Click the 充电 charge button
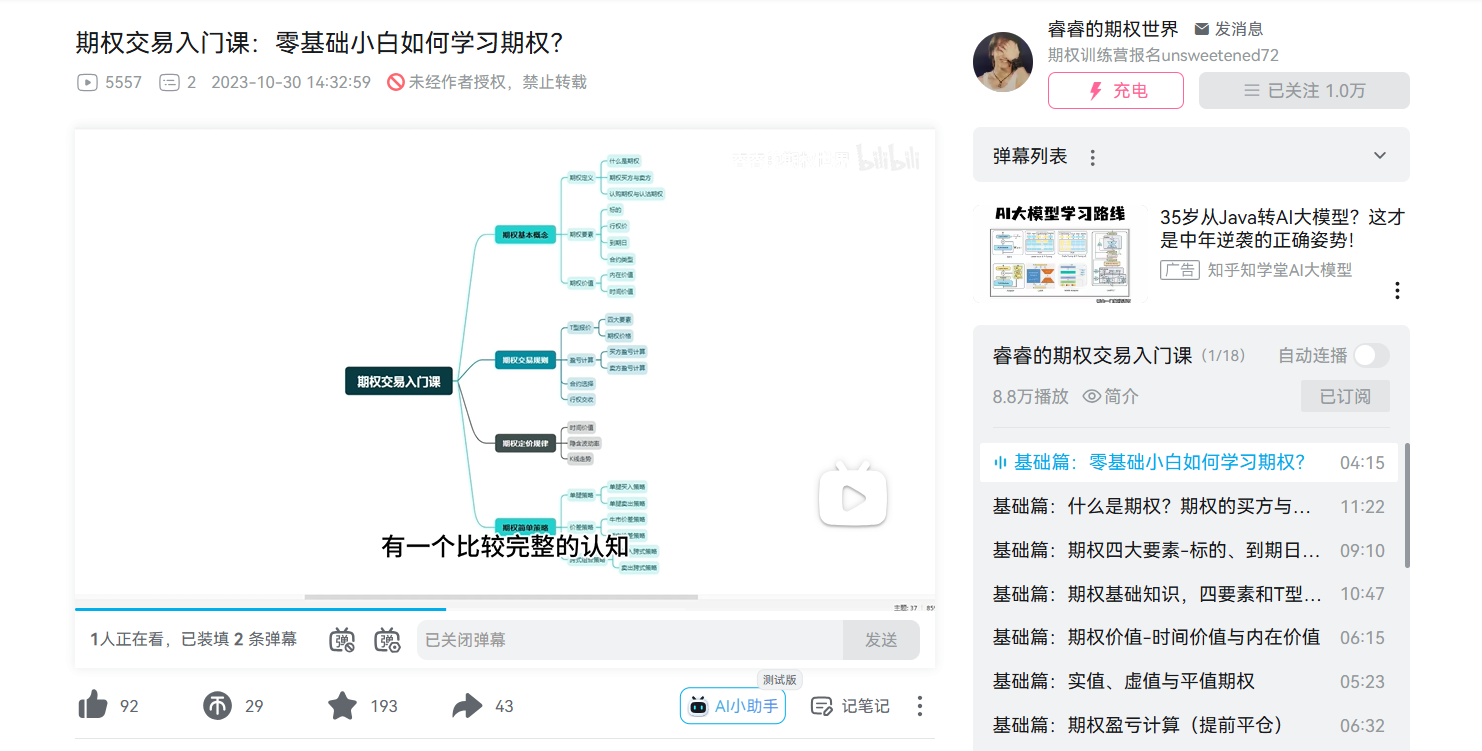 [x=1115, y=90]
